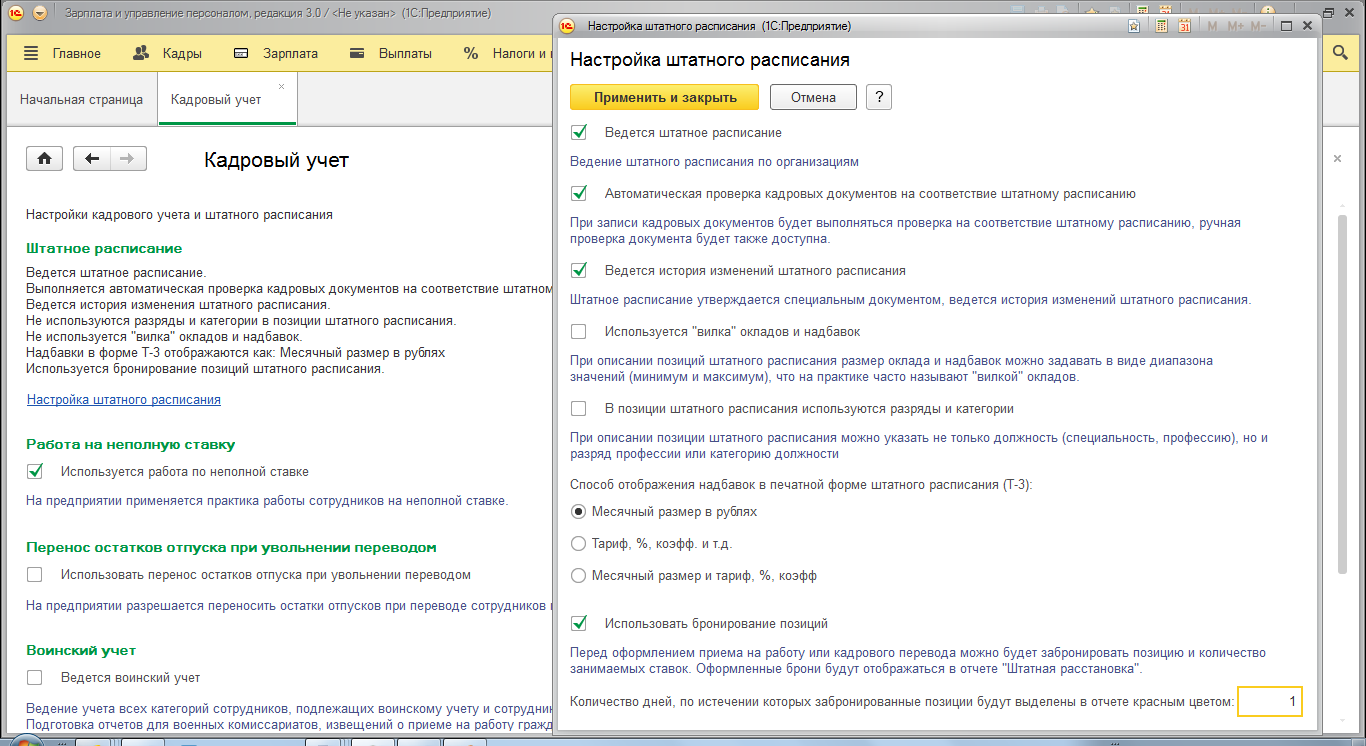Open calendar icon in dialog title bar
The width and height of the screenshot is (1366, 746).
pos(1184,26)
